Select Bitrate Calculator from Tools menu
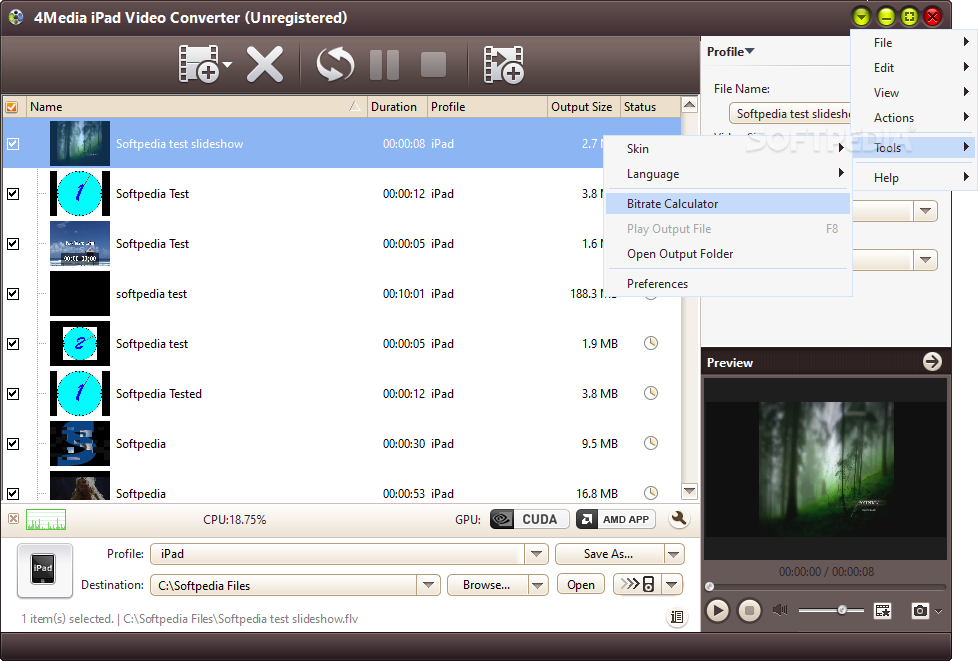 click(x=728, y=203)
